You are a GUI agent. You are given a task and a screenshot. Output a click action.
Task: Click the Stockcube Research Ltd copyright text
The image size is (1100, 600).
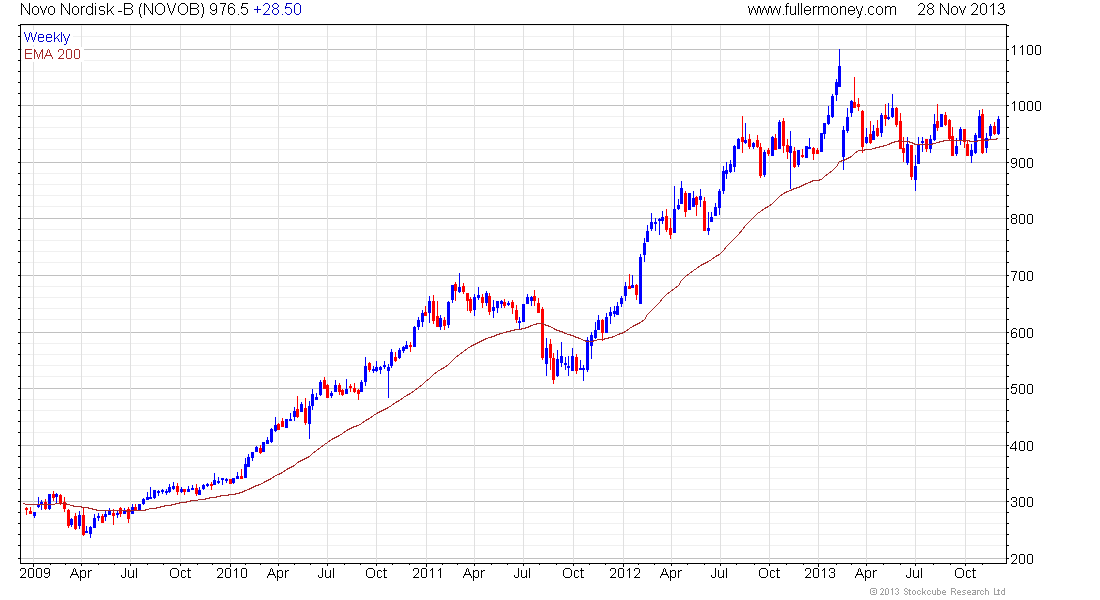937,592
